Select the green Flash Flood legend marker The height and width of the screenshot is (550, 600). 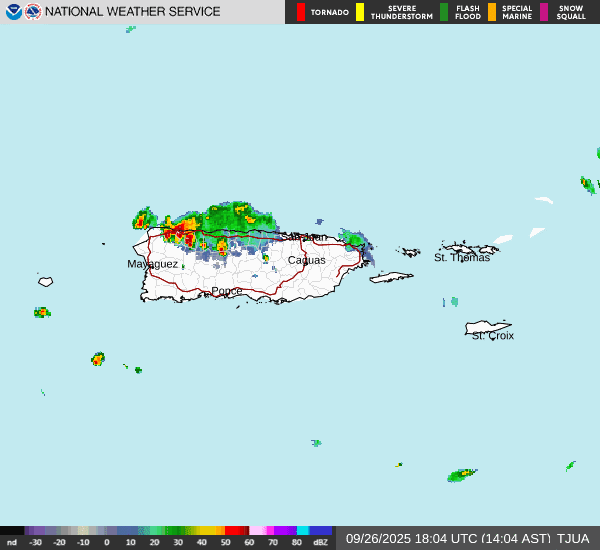444,12
